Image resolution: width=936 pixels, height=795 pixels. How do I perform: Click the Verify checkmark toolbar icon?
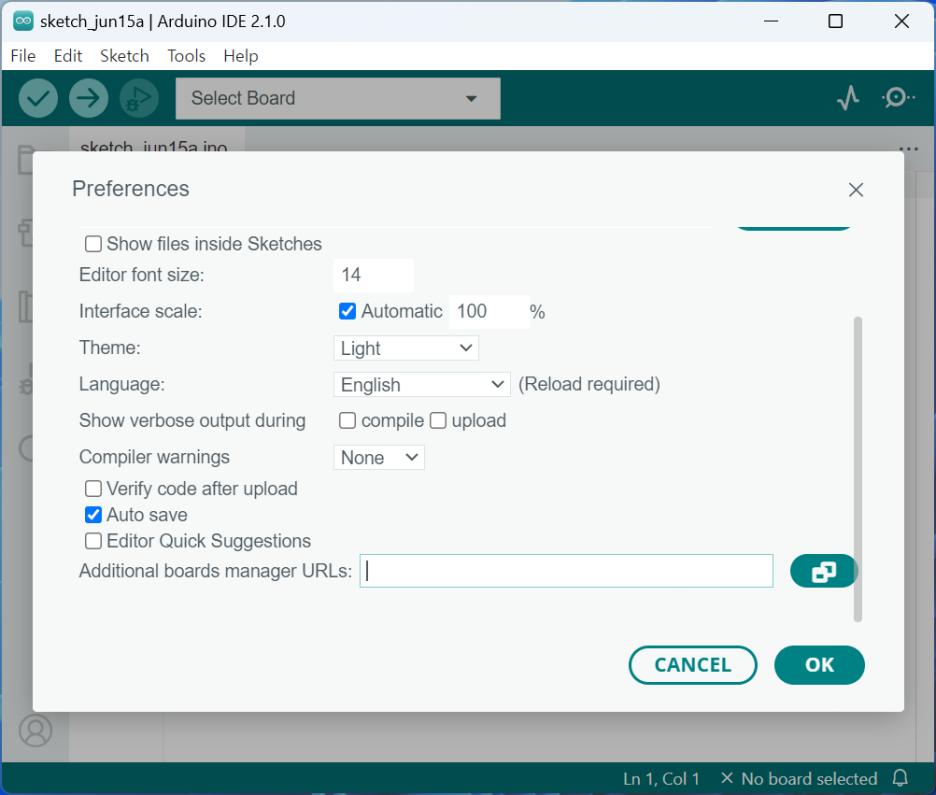tap(38, 98)
